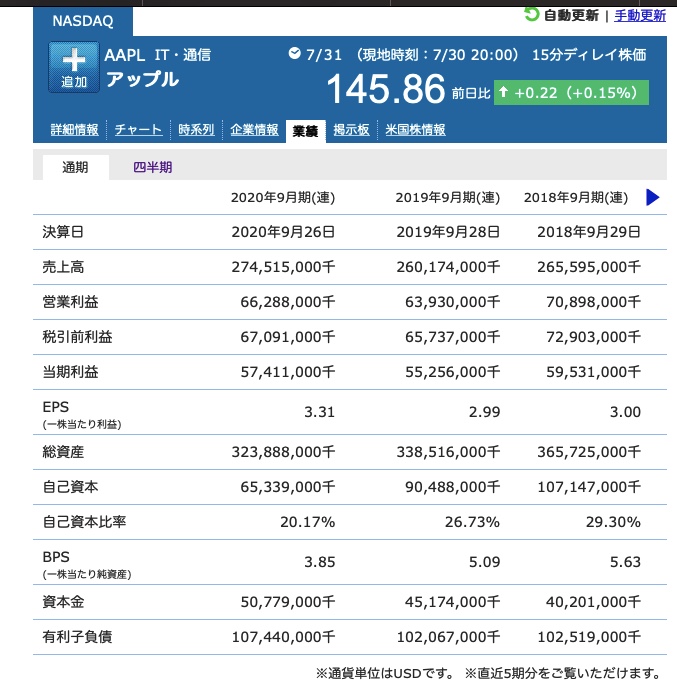The height and width of the screenshot is (694, 677).
Task: Click the 20.17% equity ratio value
Action: pos(308,522)
